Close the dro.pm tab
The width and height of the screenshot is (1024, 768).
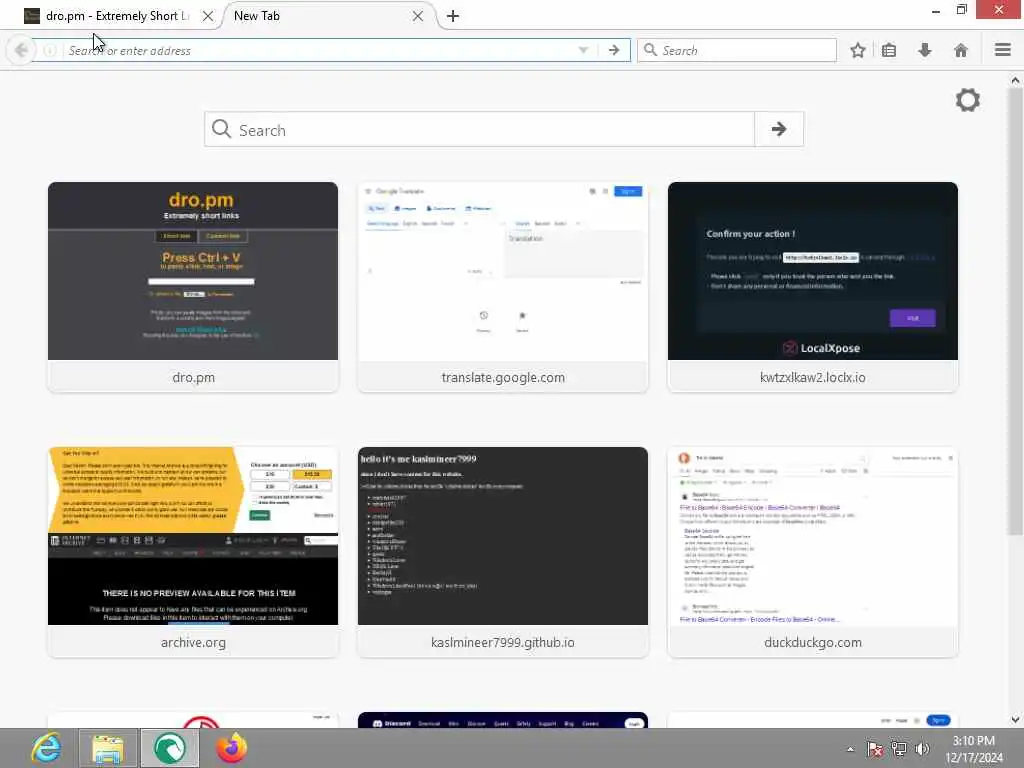pos(208,16)
